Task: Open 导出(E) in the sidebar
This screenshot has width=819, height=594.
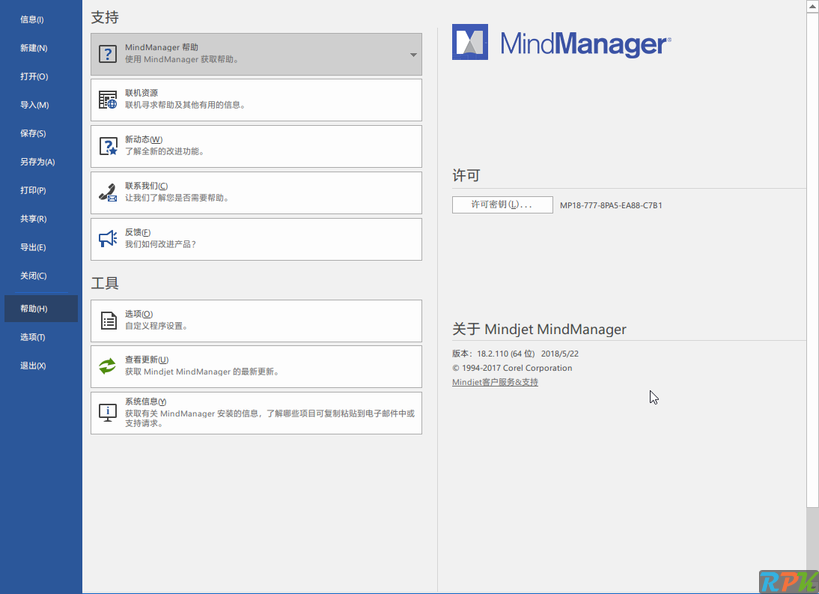Action: (33, 247)
